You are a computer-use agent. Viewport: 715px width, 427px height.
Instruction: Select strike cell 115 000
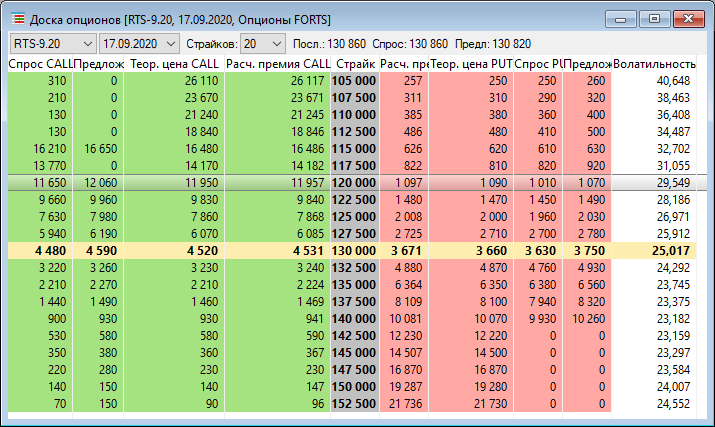click(355, 149)
